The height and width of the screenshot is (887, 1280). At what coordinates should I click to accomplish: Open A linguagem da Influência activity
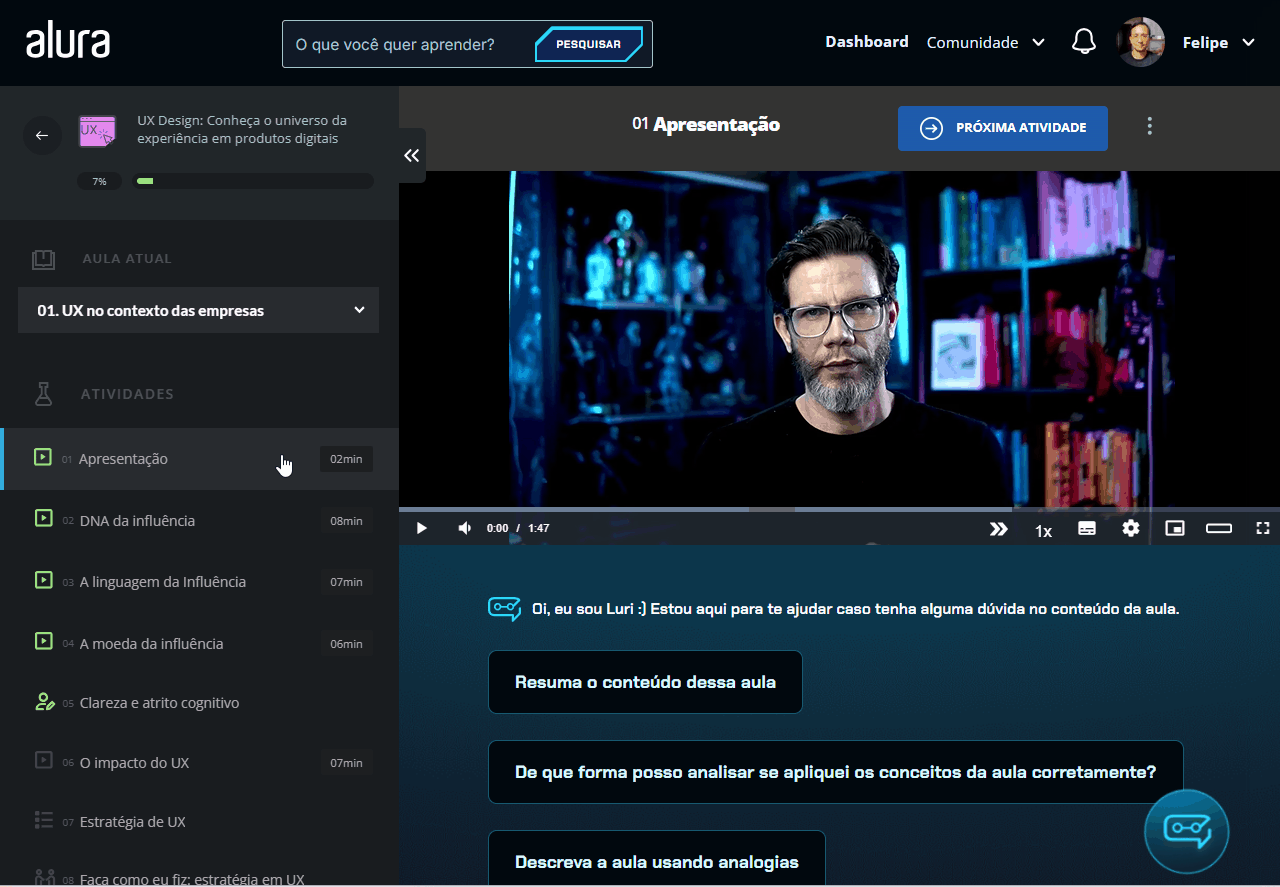(200, 581)
